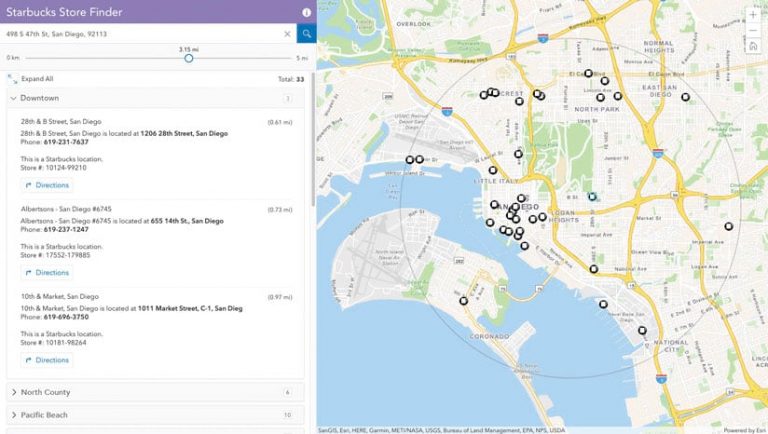Click the 0.73 mi distance label
Image resolution: width=768 pixels, height=434 pixels.
tap(280, 210)
